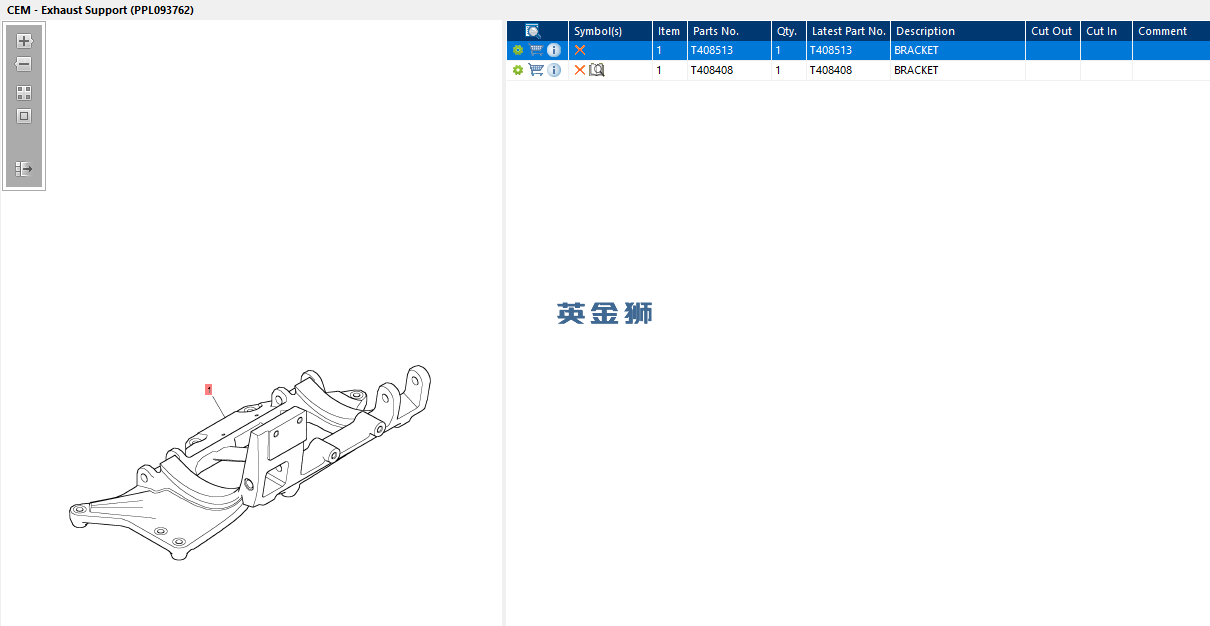This screenshot has height=626, width=1210.
Task: Sort by the Symbol(s) column header
Action: click(x=610, y=31)
